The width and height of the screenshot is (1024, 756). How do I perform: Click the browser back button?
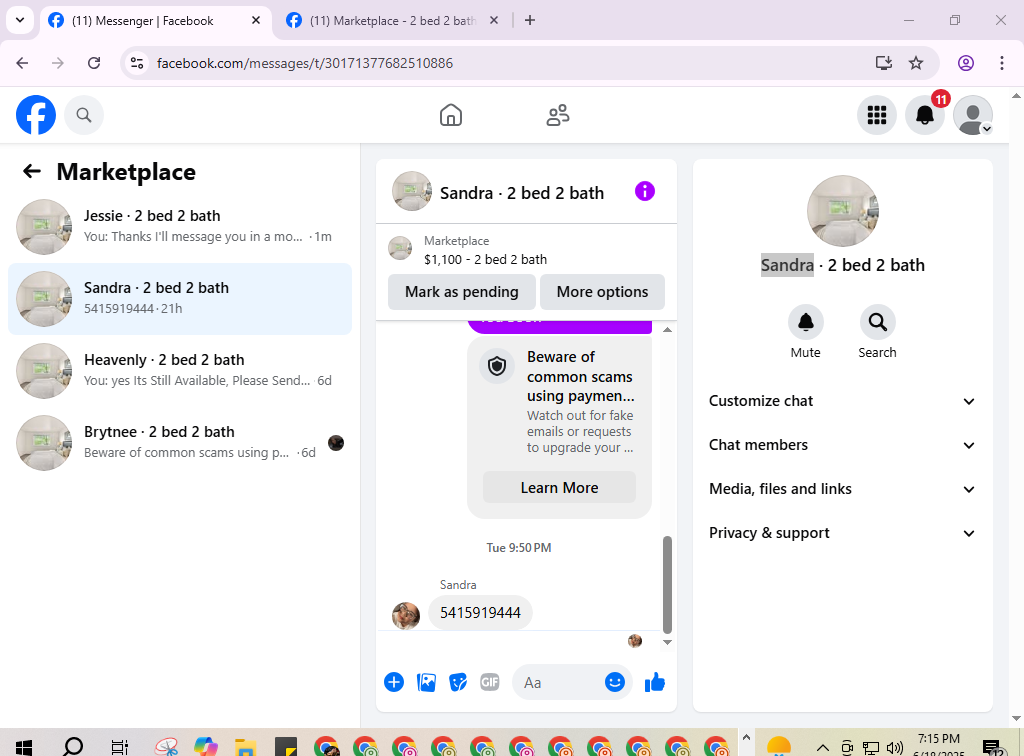click(22, 63)
